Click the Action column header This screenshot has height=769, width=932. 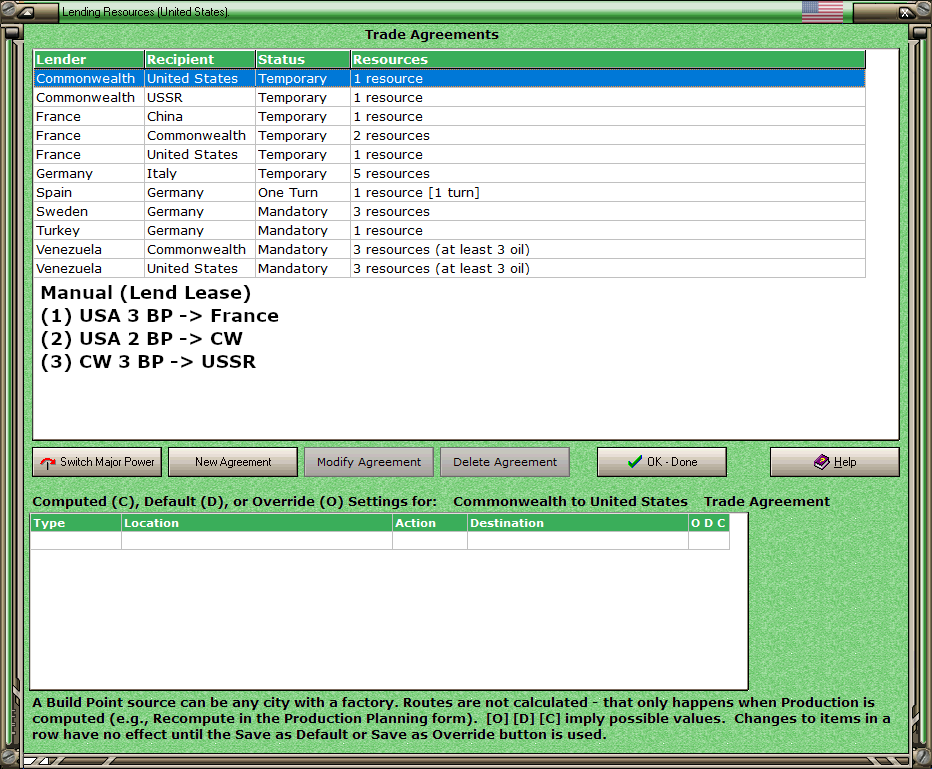click(x=430, y=523)
